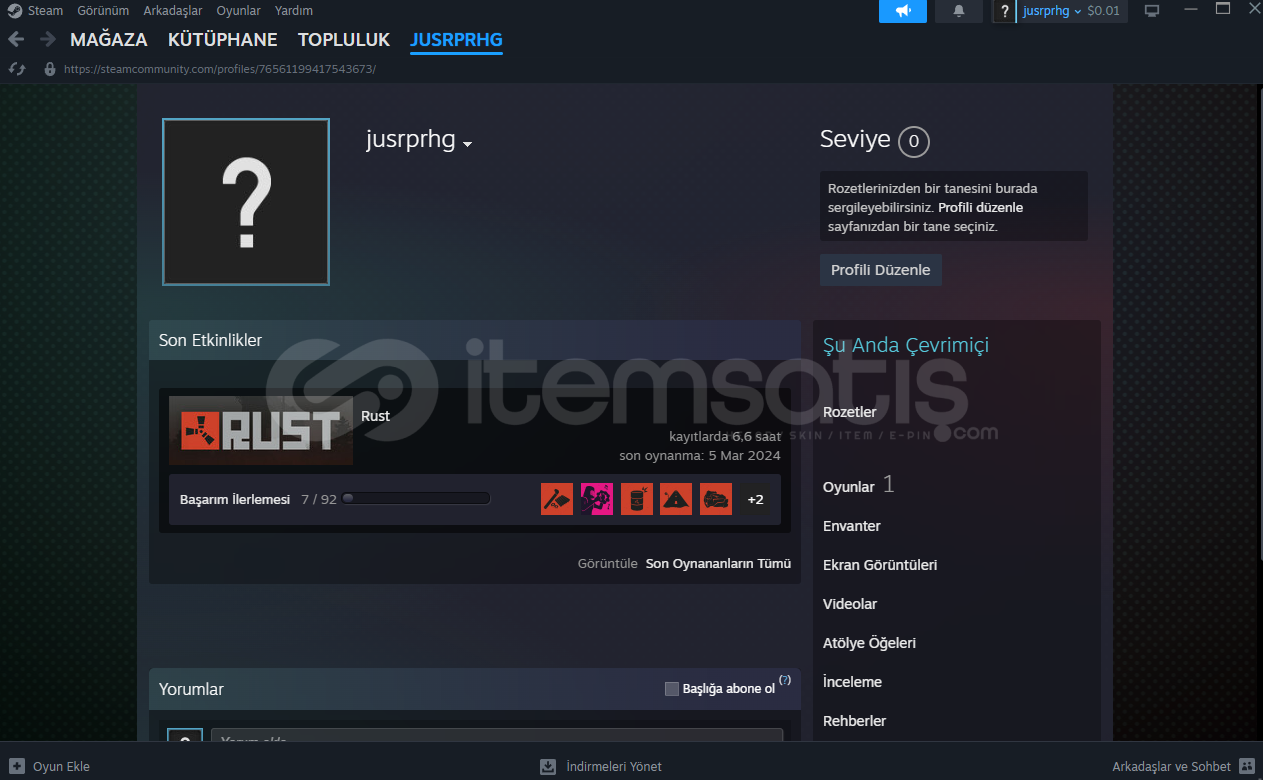Image resolution: width=1263 pixels, height=780 pixels.
Task: Click the steamcommunity profile URL field
Action: coord(220,69)
